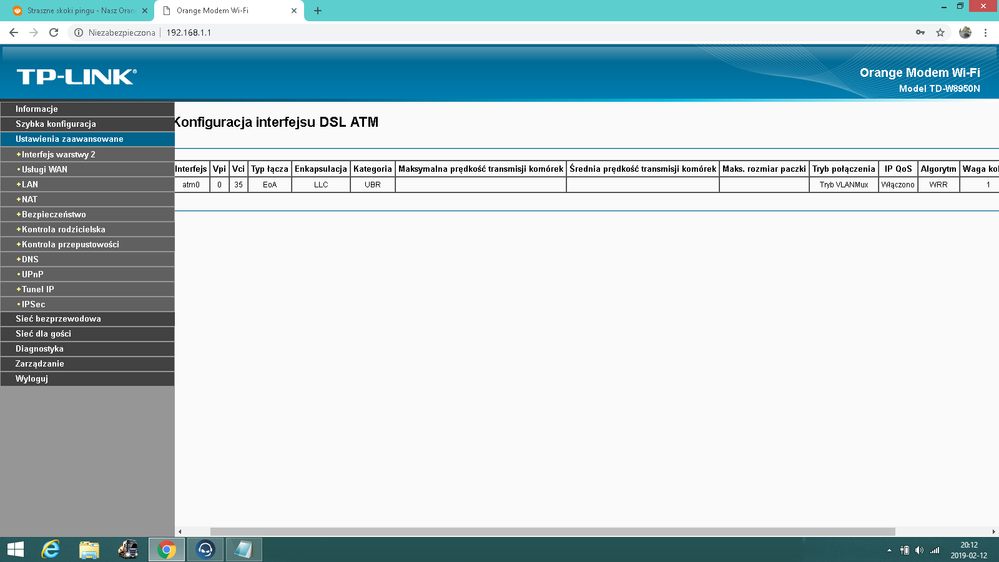
Task: Expand Interfejs warstwy 2 submenu
Action: pyautogui.click(x=87, y=154)
